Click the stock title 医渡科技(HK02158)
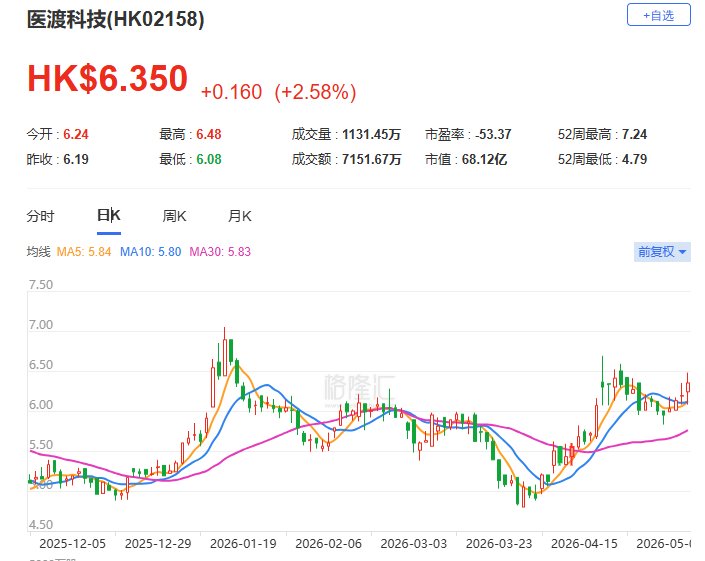 click(116, 19)
